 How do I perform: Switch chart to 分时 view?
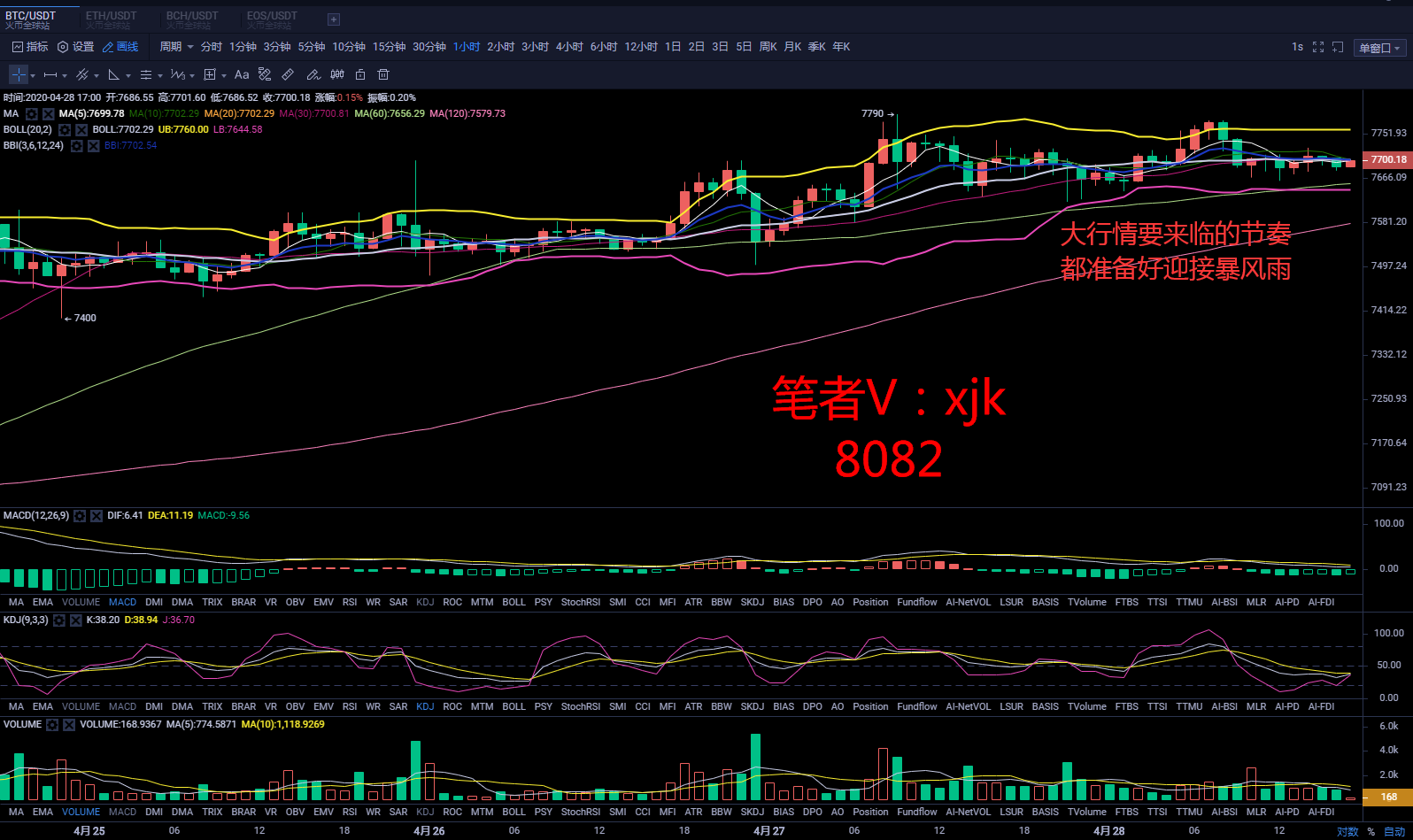coord(211,47)
